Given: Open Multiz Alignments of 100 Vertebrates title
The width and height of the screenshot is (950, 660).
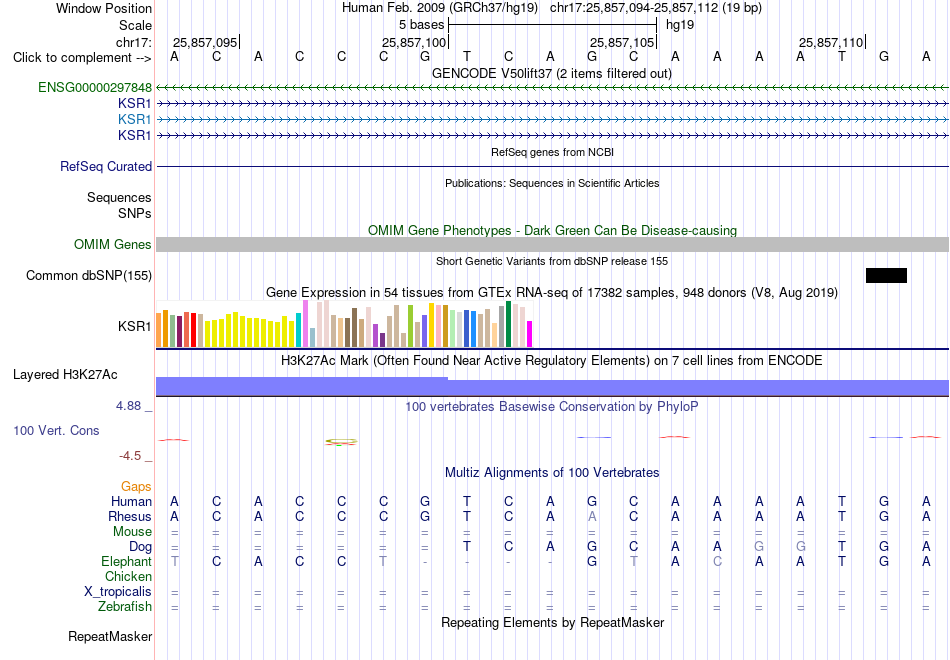Looking at the screenshot, I should 552,473.
